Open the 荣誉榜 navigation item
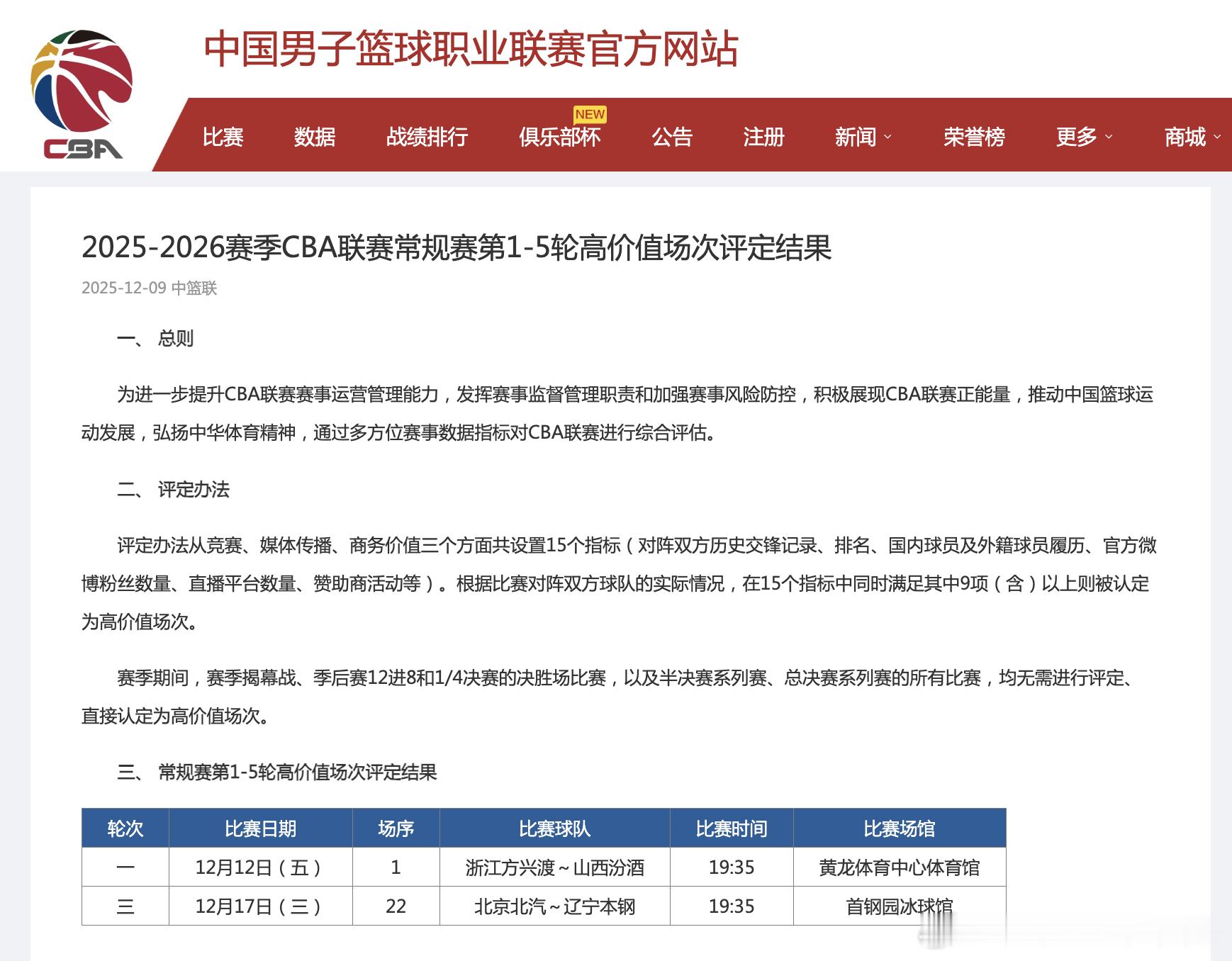Viewport: 1232px width, 961px height. coord(975,137)
